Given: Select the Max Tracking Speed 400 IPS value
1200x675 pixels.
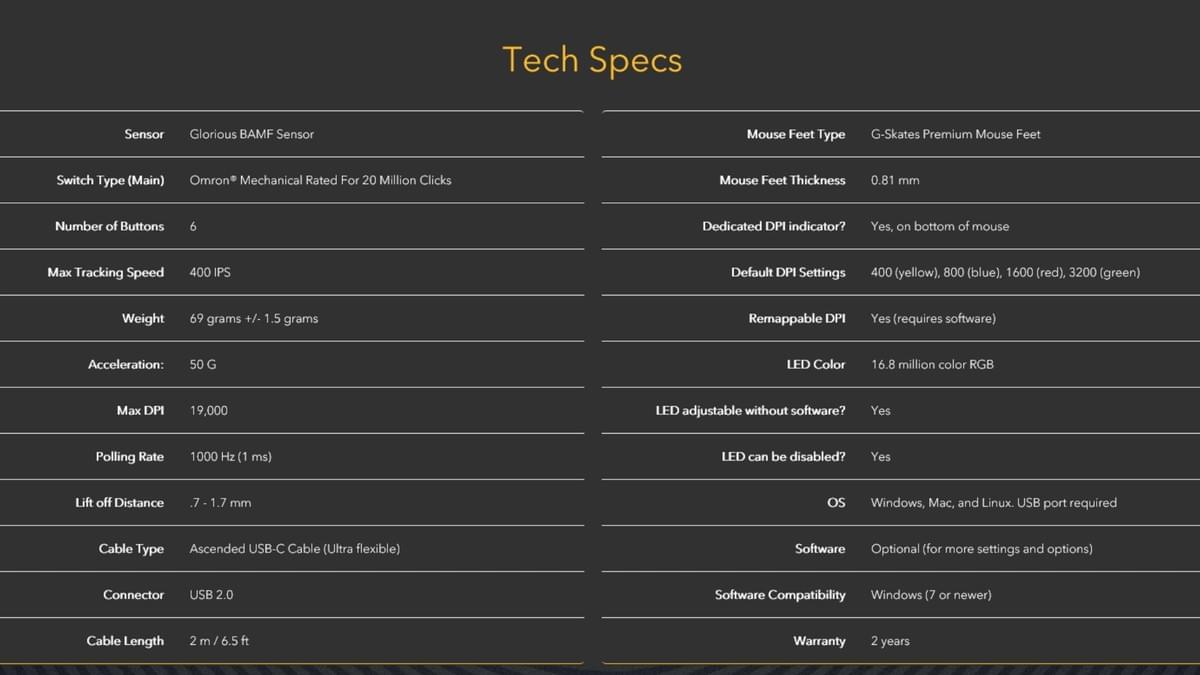Looking at the screenshot, I should click(x=210, y=272).
